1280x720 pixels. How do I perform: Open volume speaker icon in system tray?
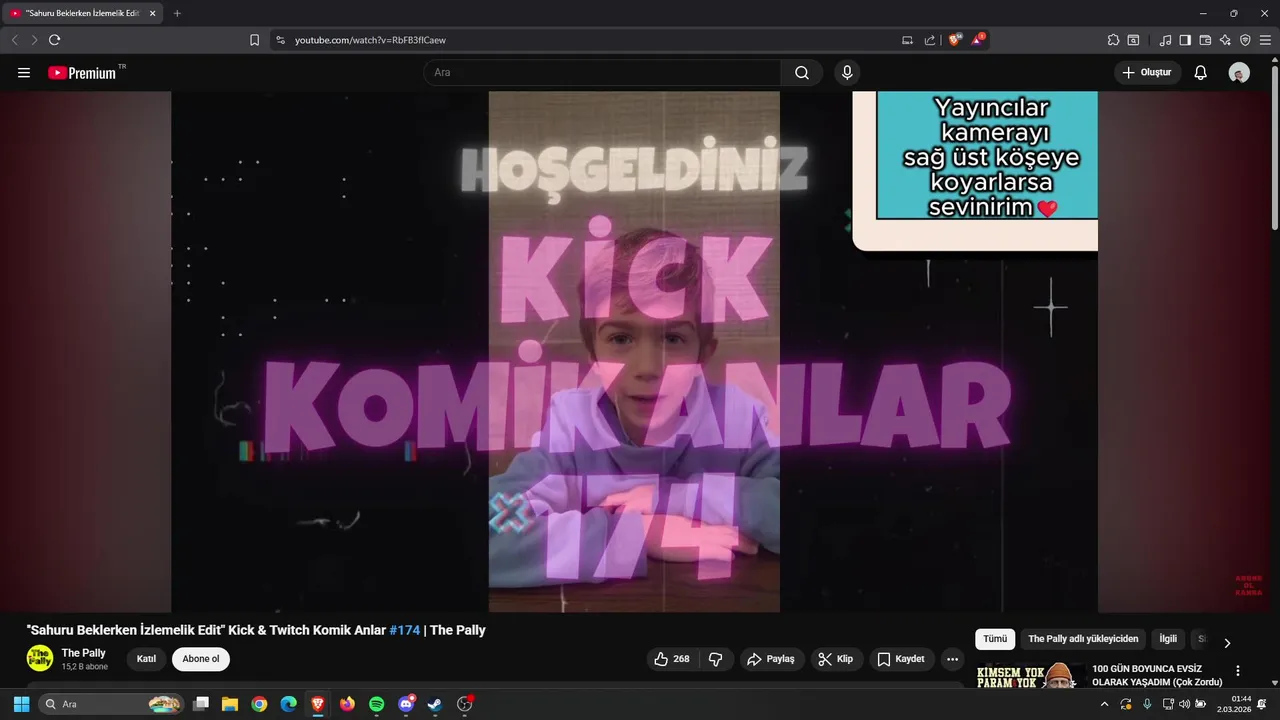click(x=1184, y=704)
